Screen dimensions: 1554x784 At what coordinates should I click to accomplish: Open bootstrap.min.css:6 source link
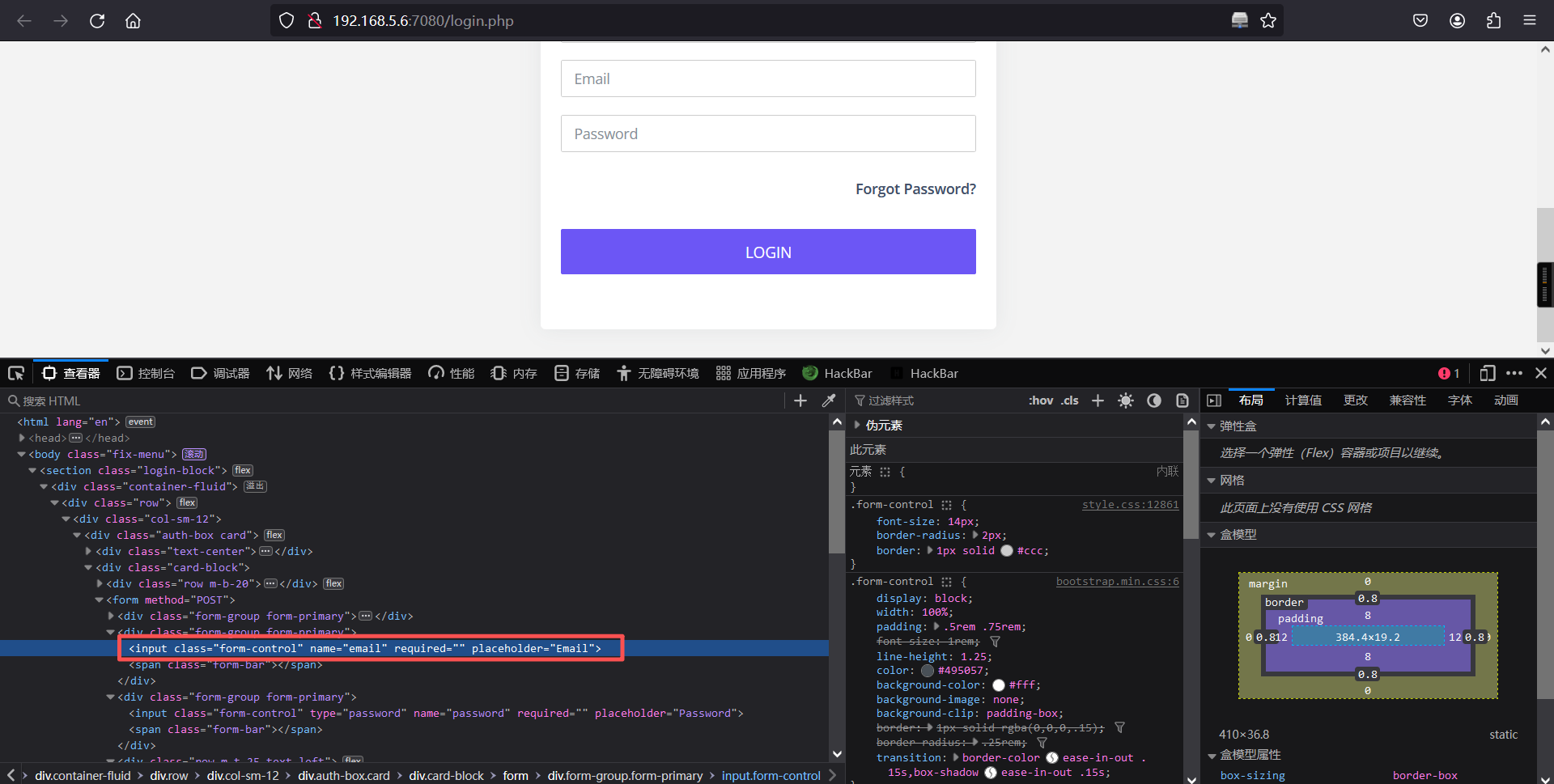[x=1118, y=582]
